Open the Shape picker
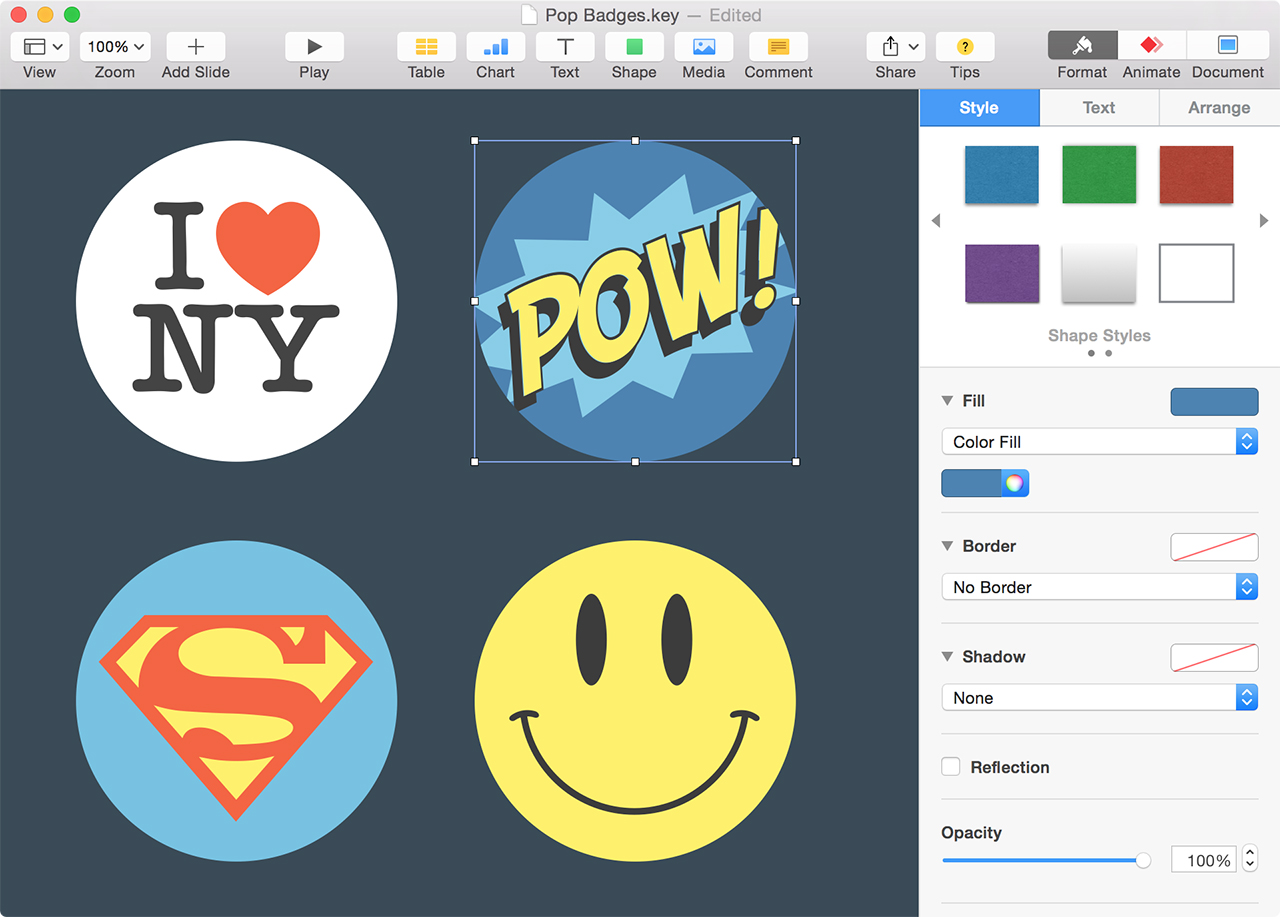 [x=634, y=47]
